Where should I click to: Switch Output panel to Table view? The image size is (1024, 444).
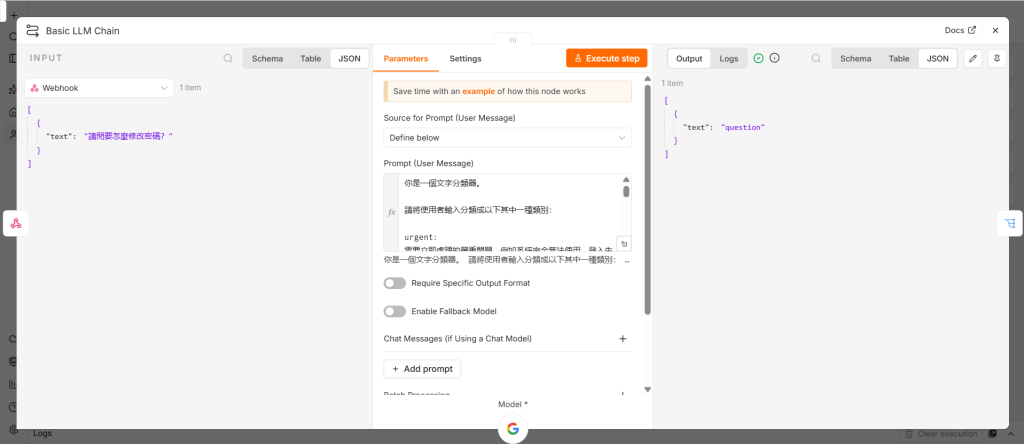click(899, 58)
